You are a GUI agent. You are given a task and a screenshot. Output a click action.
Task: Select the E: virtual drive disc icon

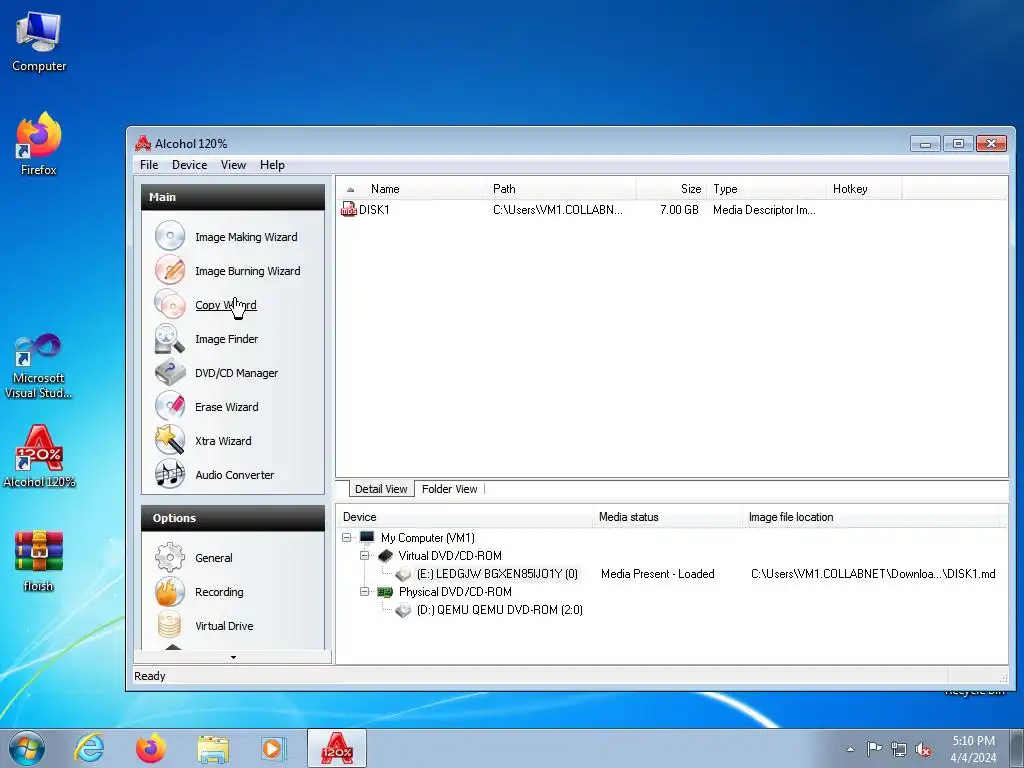click(403, 574)
